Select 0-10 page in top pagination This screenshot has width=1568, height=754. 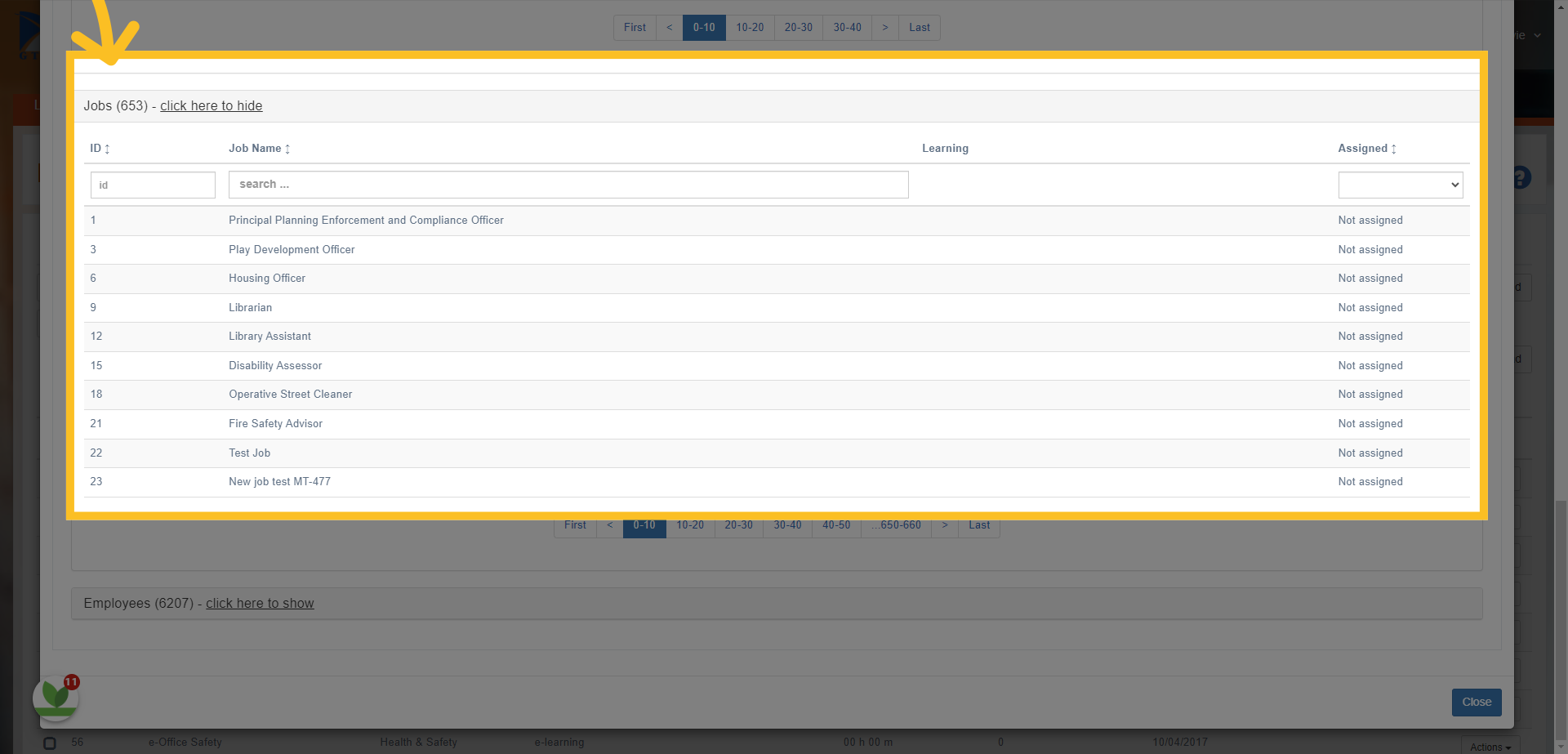coord(704,28)
